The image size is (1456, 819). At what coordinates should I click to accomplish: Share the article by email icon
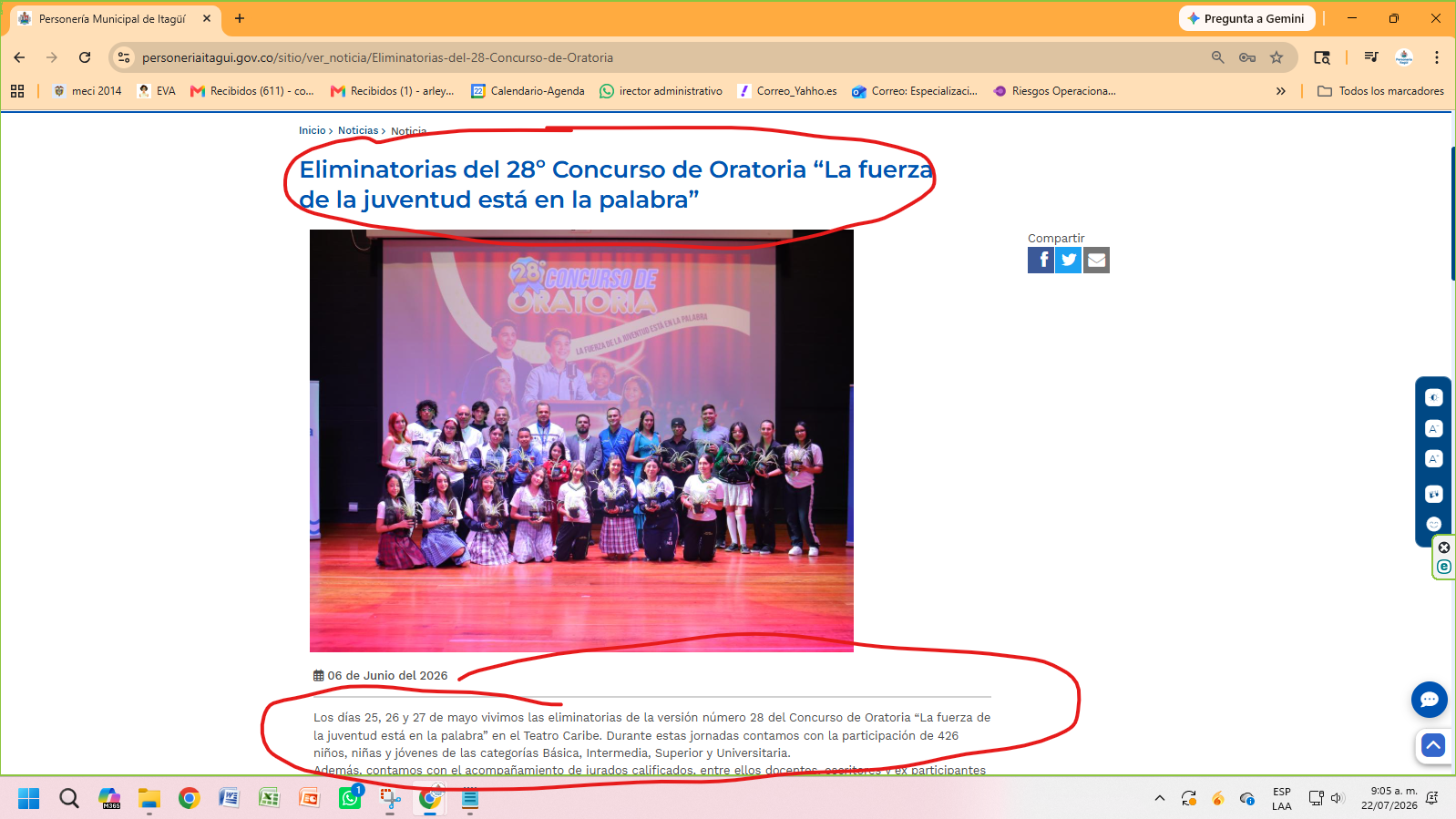[x=1097, y=261]
